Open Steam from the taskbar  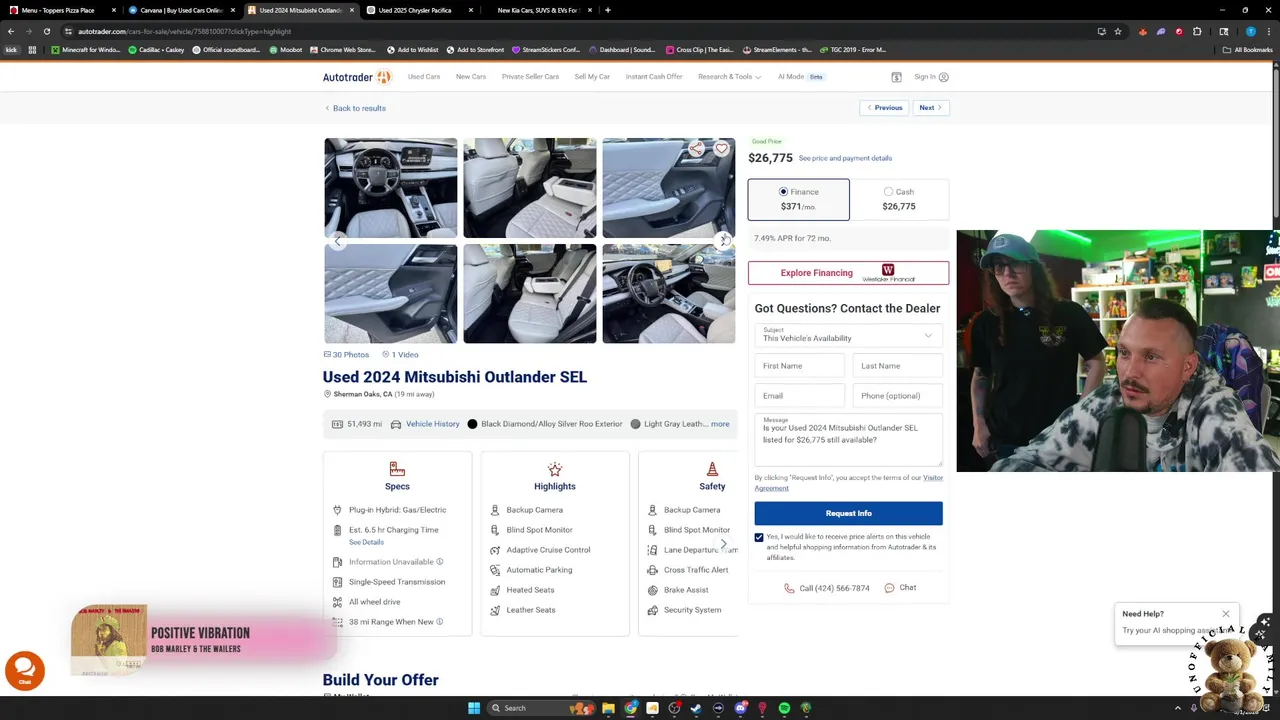click(696, 708)
